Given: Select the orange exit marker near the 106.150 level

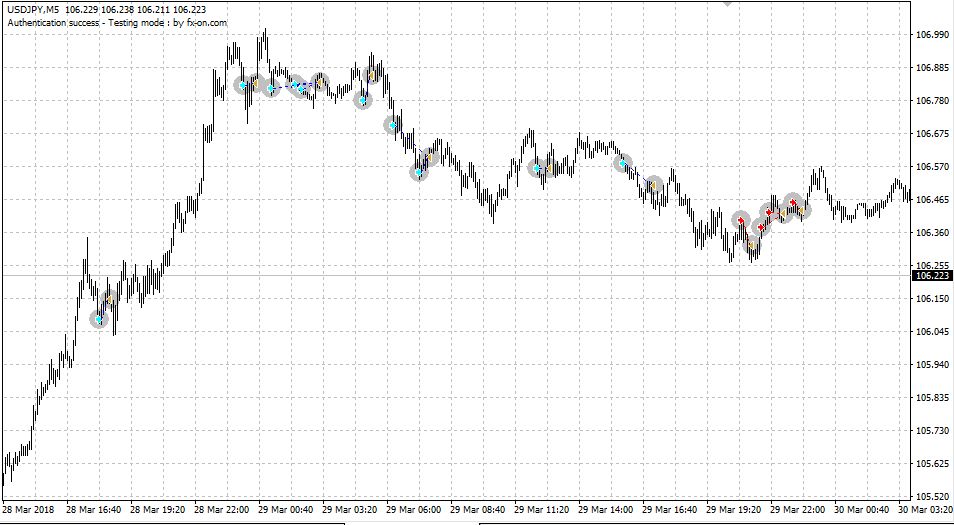Looking at the screenshot, I should click(110, 299).
